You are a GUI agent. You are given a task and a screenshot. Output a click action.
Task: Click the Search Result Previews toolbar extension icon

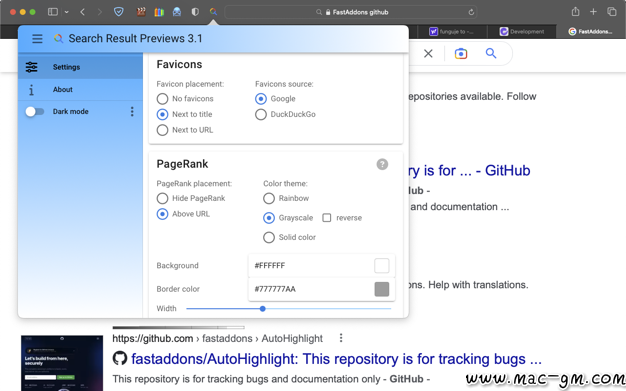point(213,12)
